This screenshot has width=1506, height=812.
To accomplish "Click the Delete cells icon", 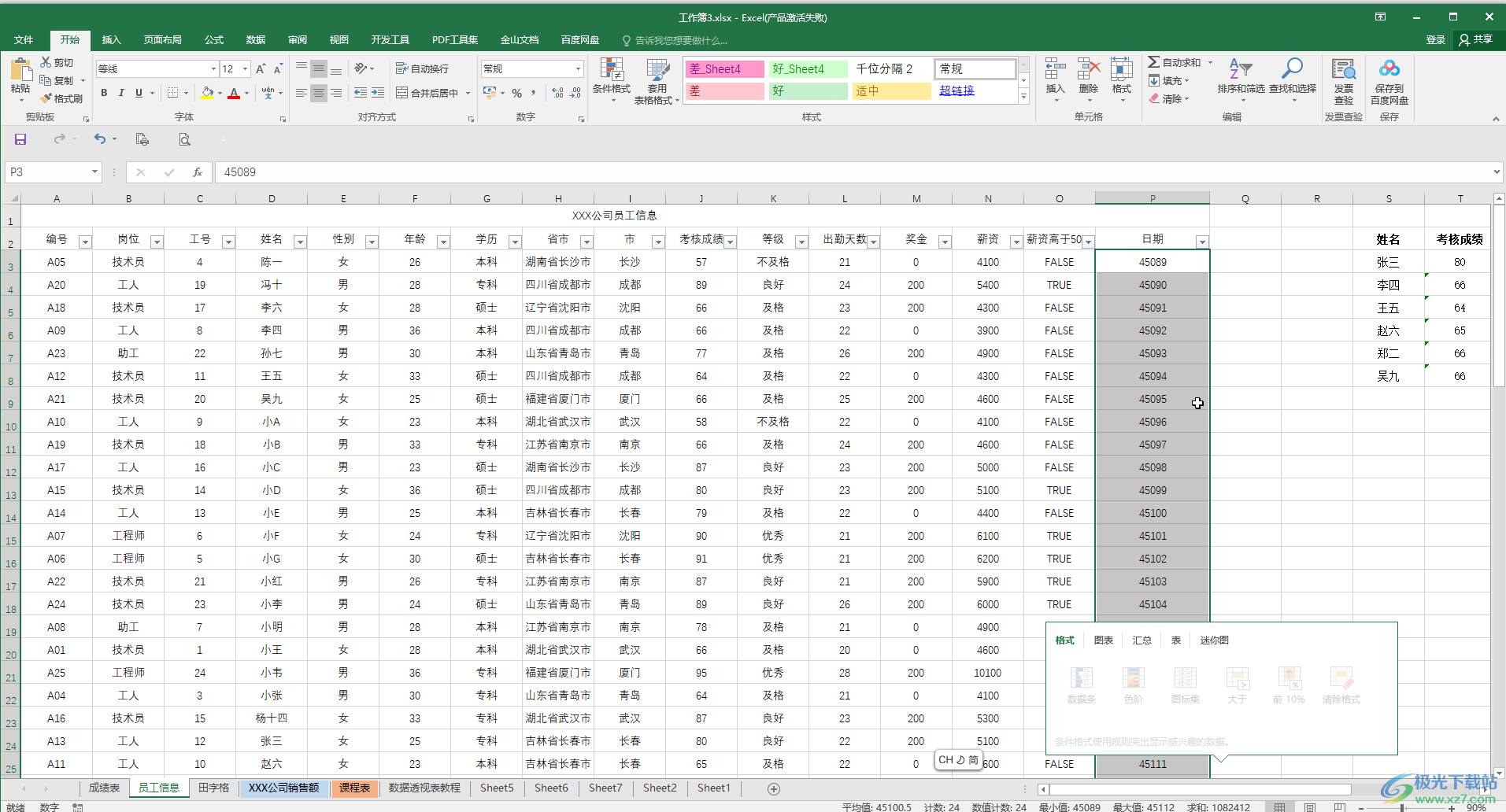I will coord(1089,69).
